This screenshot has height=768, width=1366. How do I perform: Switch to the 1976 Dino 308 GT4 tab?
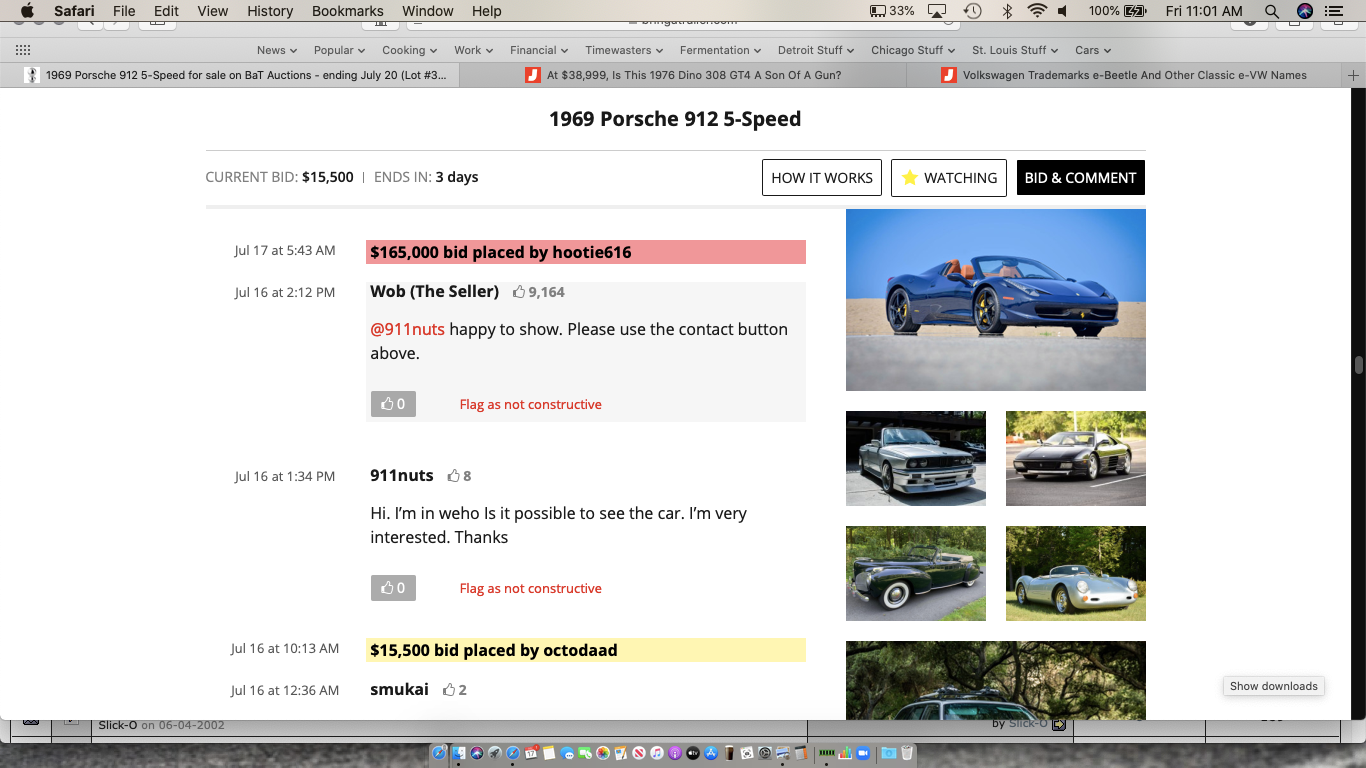click(683, 75)
